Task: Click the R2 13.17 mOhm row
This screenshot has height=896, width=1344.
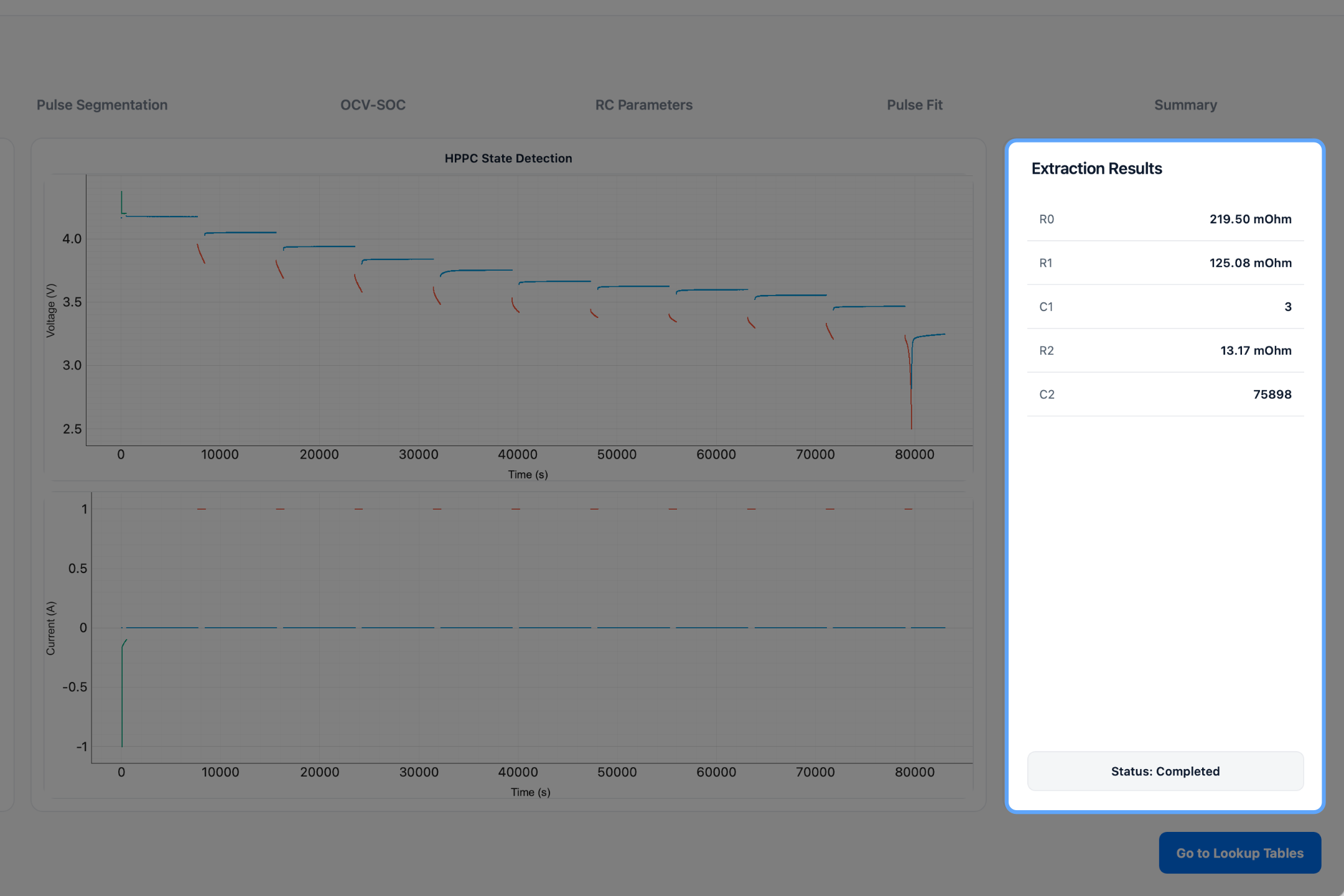Action: pyautogui.click(x=1165, y=350)
